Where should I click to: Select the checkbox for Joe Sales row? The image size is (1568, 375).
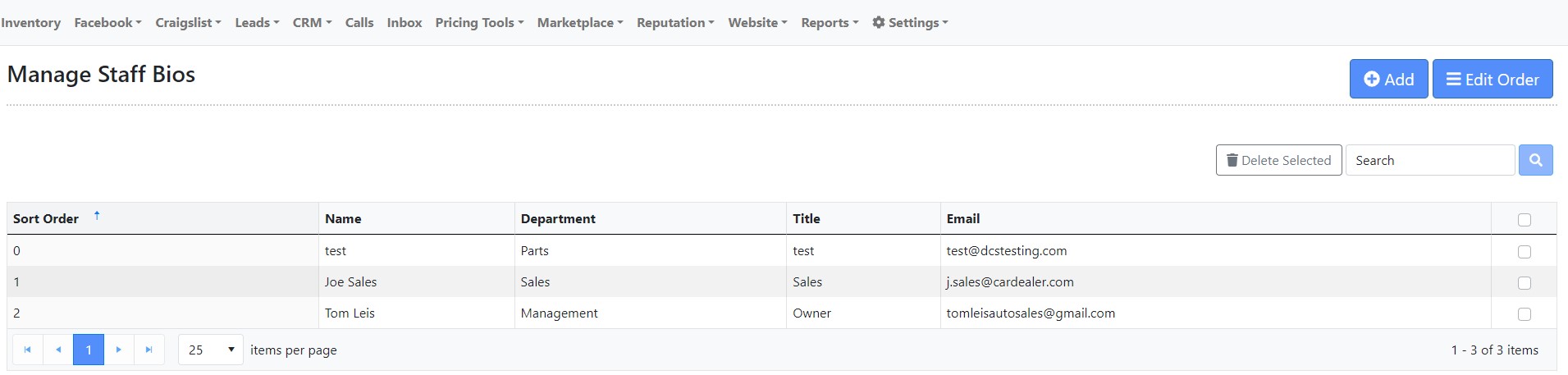click(x=1524, y=282)
